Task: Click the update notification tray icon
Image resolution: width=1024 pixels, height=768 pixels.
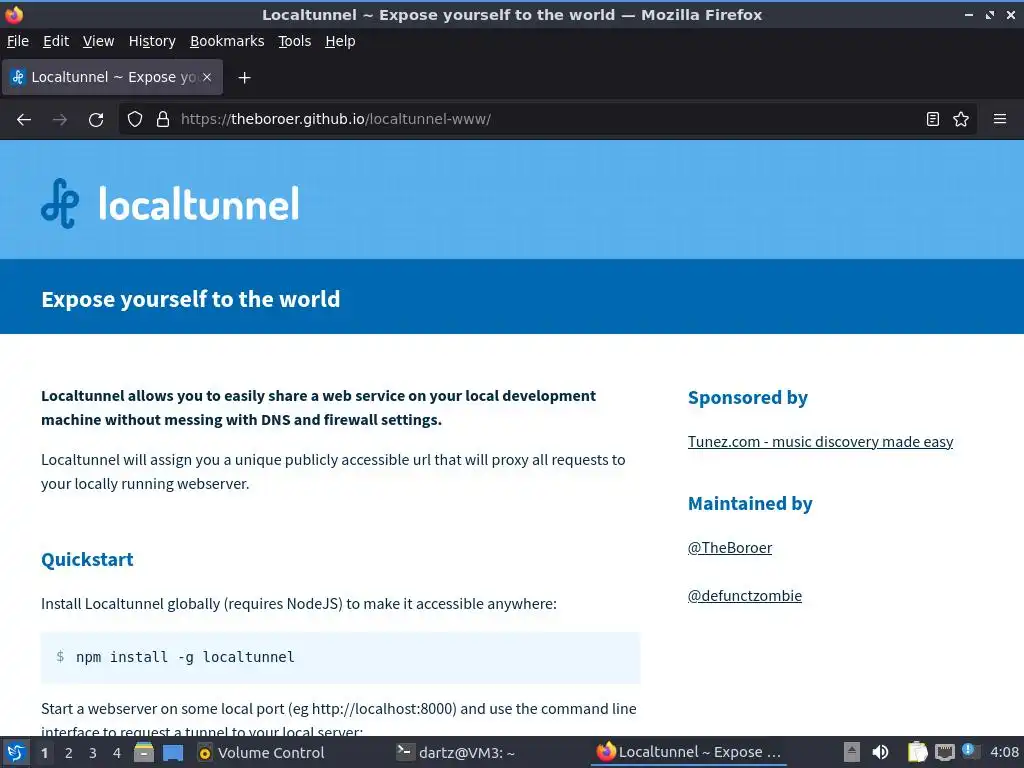Action: coord(970,751)
